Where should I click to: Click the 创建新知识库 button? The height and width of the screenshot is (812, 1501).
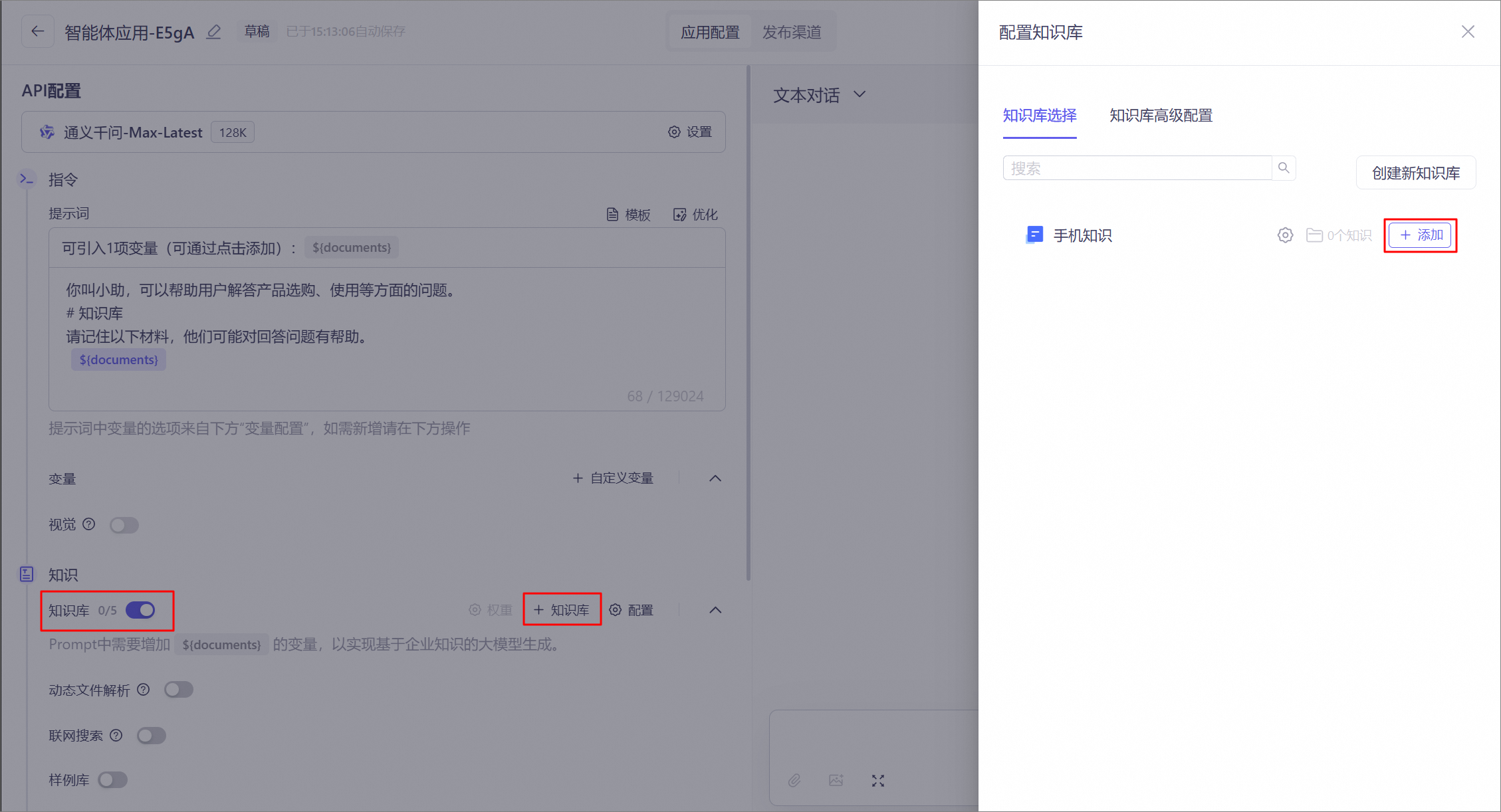1415,173
